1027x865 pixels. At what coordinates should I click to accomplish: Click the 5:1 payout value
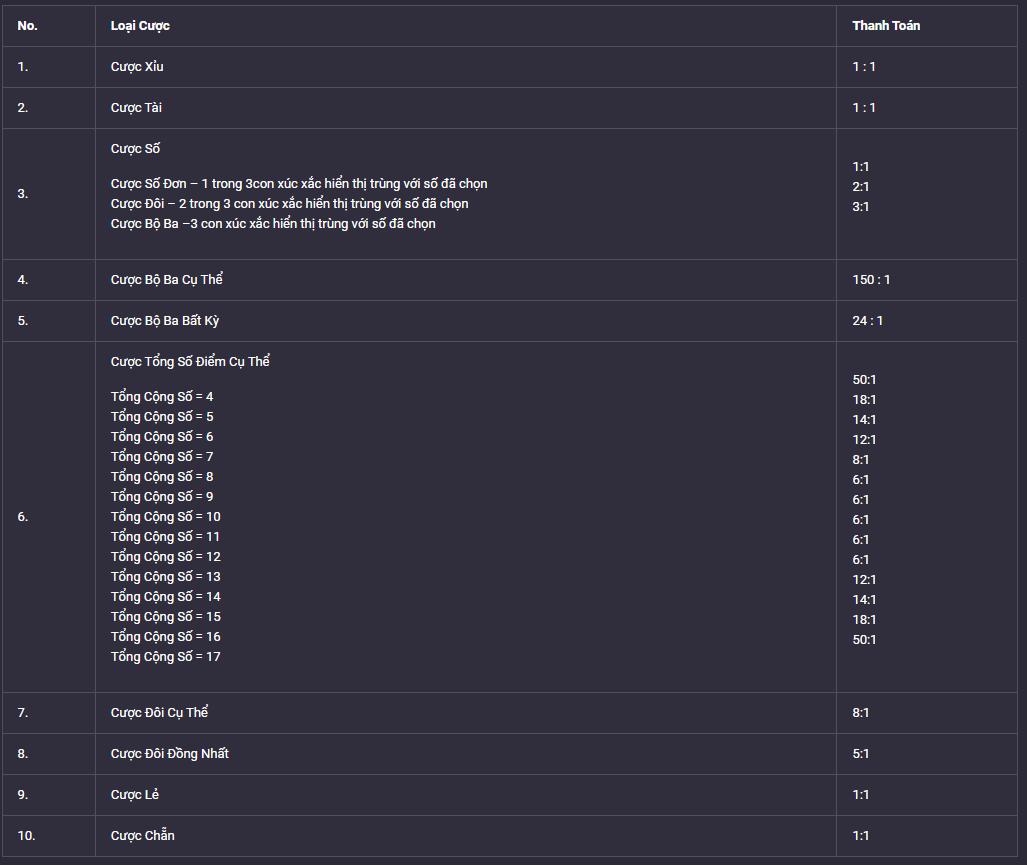861,754
